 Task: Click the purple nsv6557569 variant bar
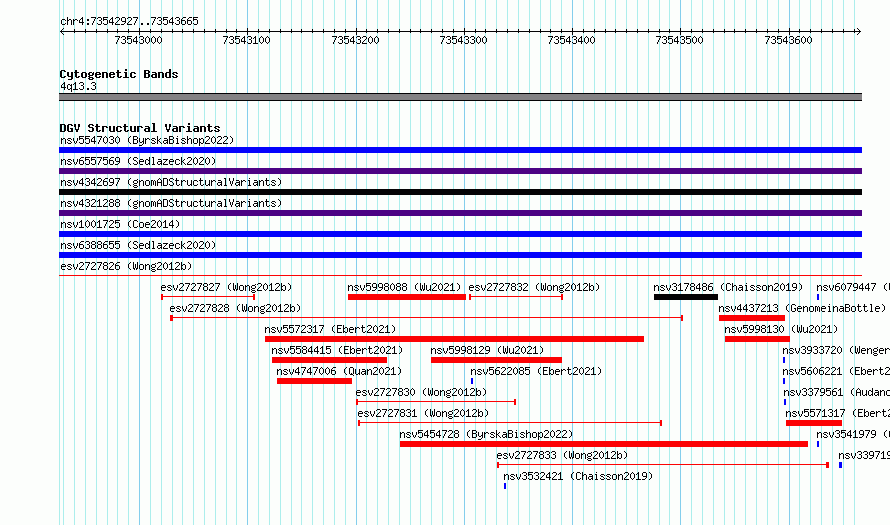[460, 171]
